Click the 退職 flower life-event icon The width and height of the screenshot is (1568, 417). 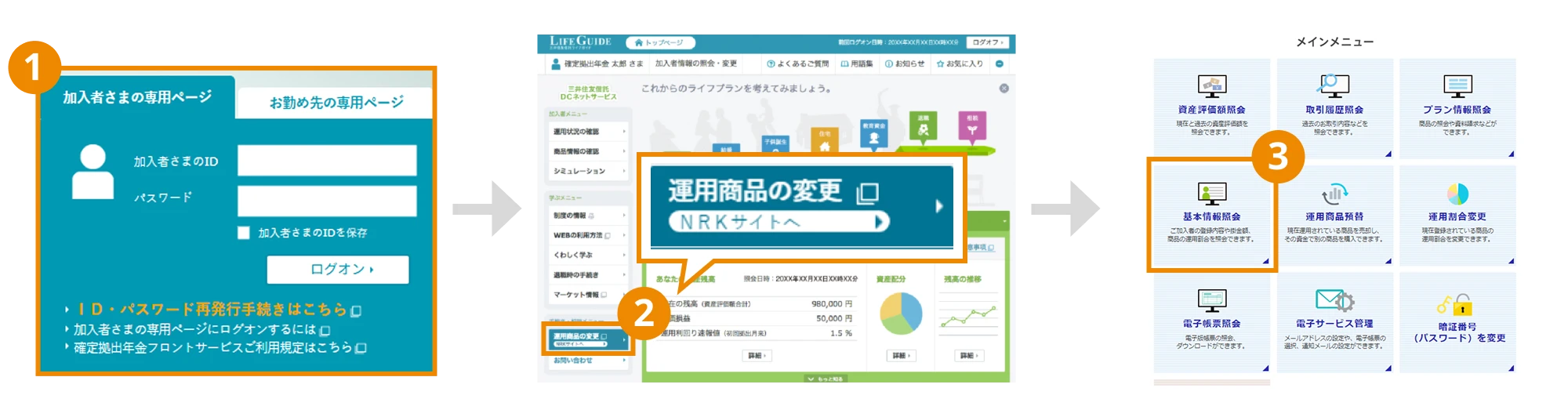click(923, 126)
